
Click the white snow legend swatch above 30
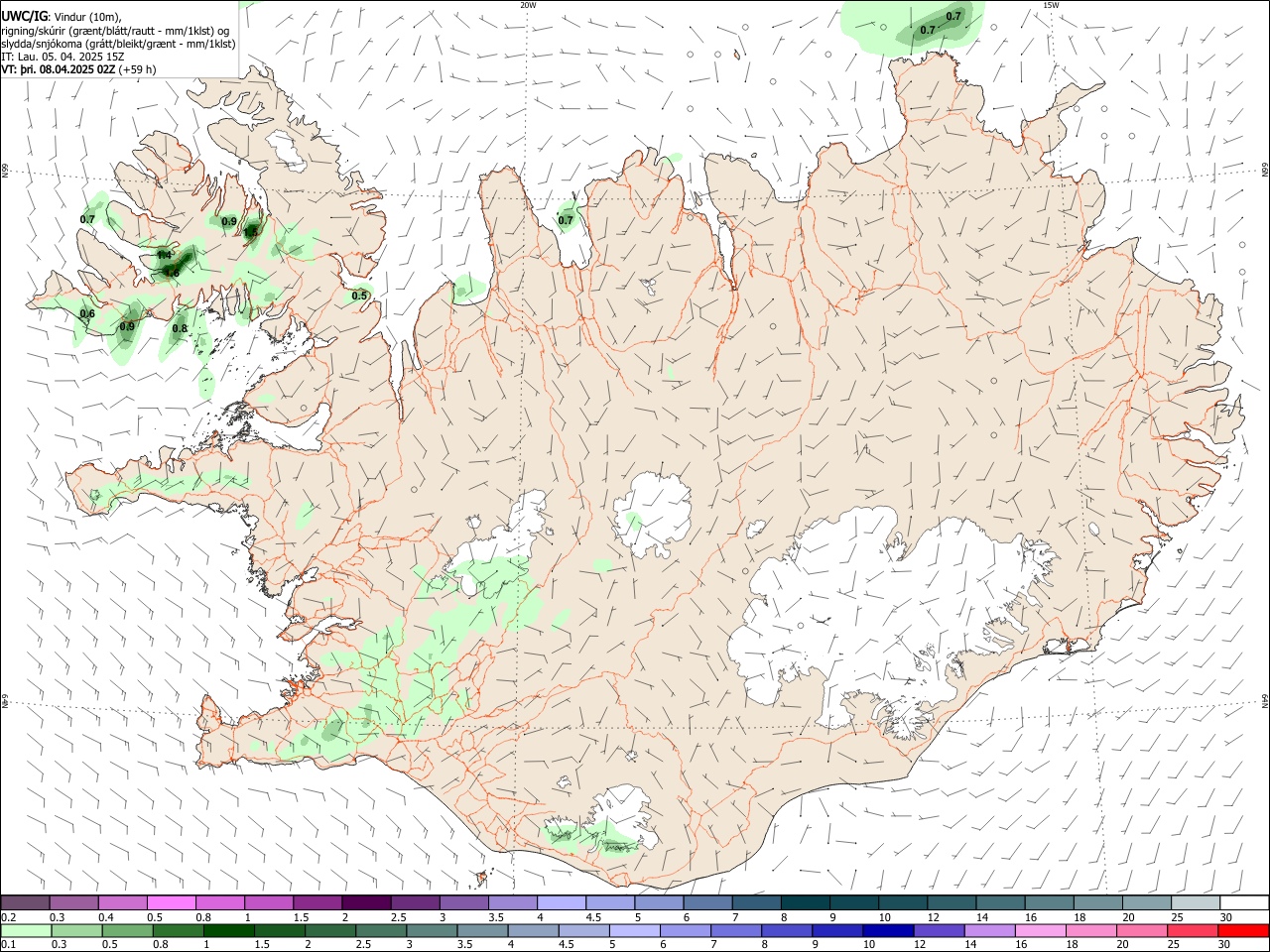click(1244, 903)
